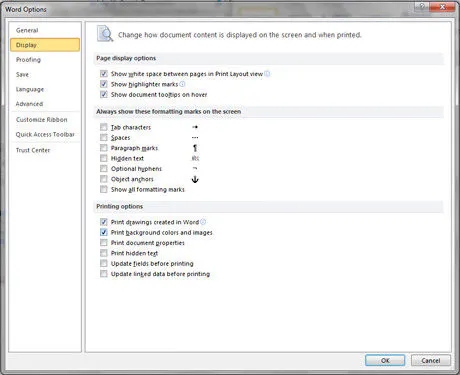Viewport: 460px width, 375px height.
Task: Close the Word Options dialog
Action: 442,6
